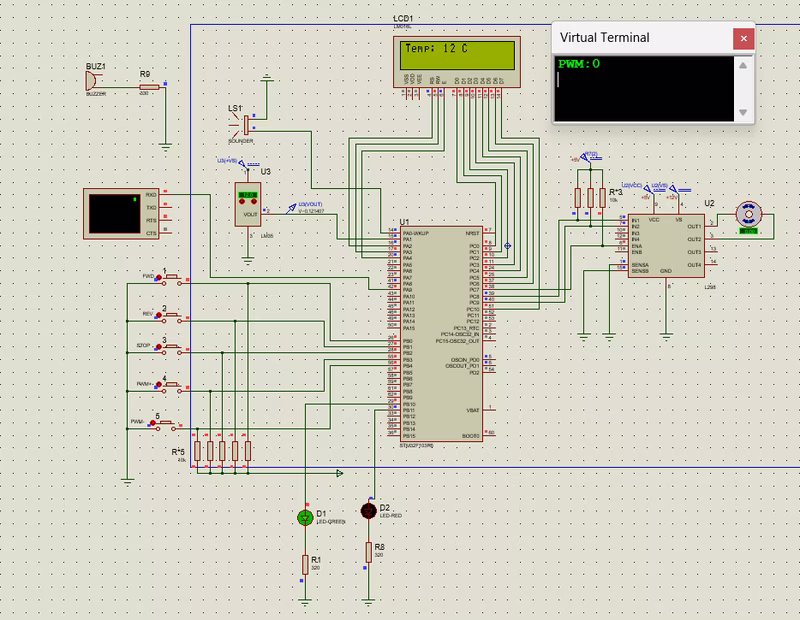Select the ground symbol under R9 wire

[x=165, y=147]
